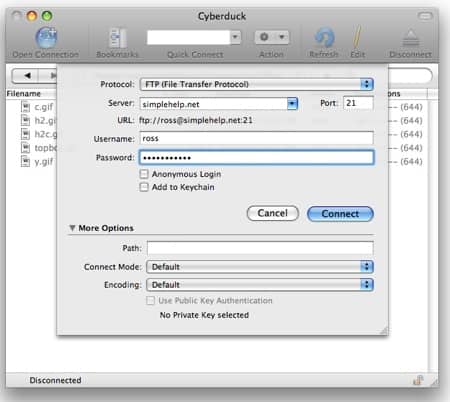Click the Quick Connect text field
450x402 pixels.
coord(188,37)
